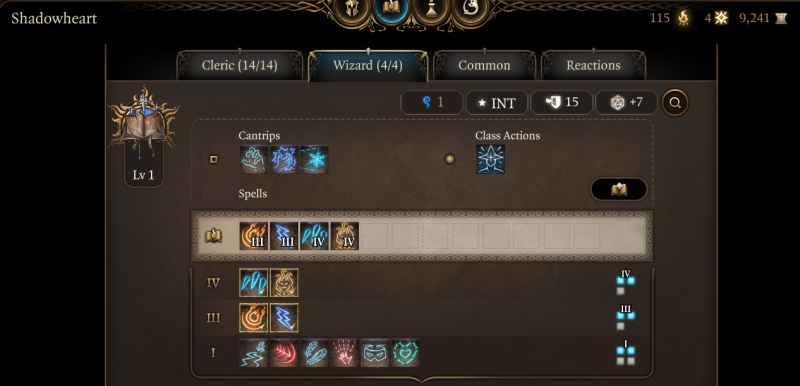800x386 pixels.
Task: Toggle the small square marker beside Cantrips
Action: point(213,159)
